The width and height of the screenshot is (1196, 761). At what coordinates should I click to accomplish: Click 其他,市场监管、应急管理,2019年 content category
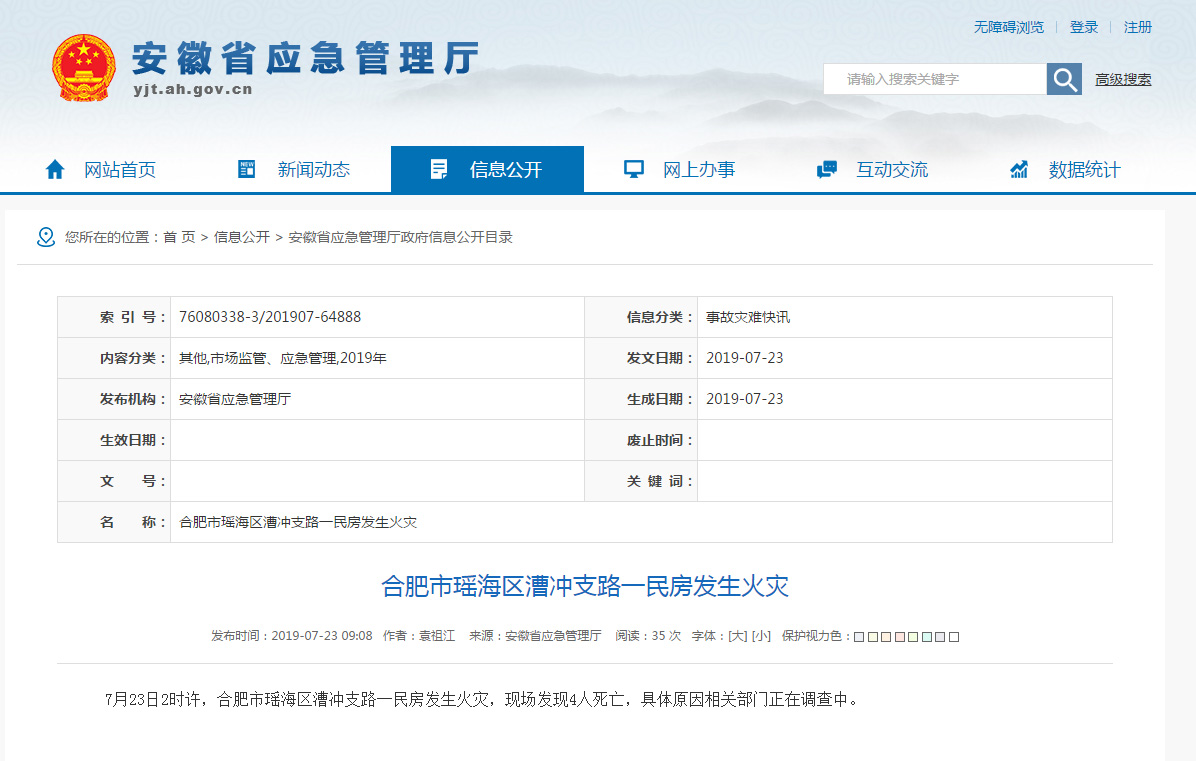(x=282, y=358)
